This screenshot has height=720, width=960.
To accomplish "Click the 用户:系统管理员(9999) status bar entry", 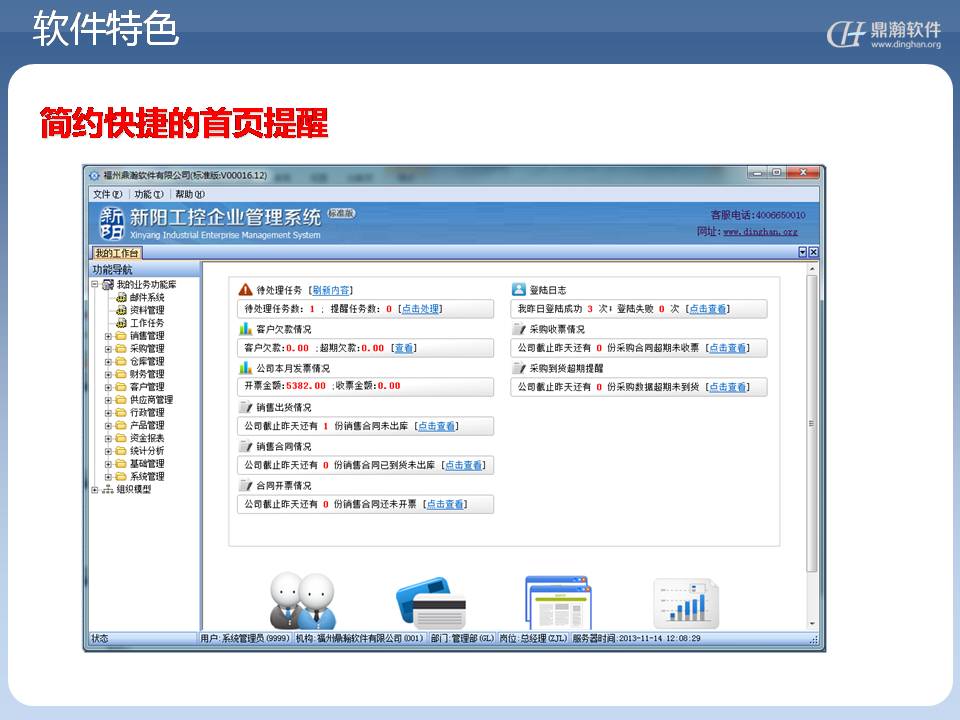I will (245, 639).
